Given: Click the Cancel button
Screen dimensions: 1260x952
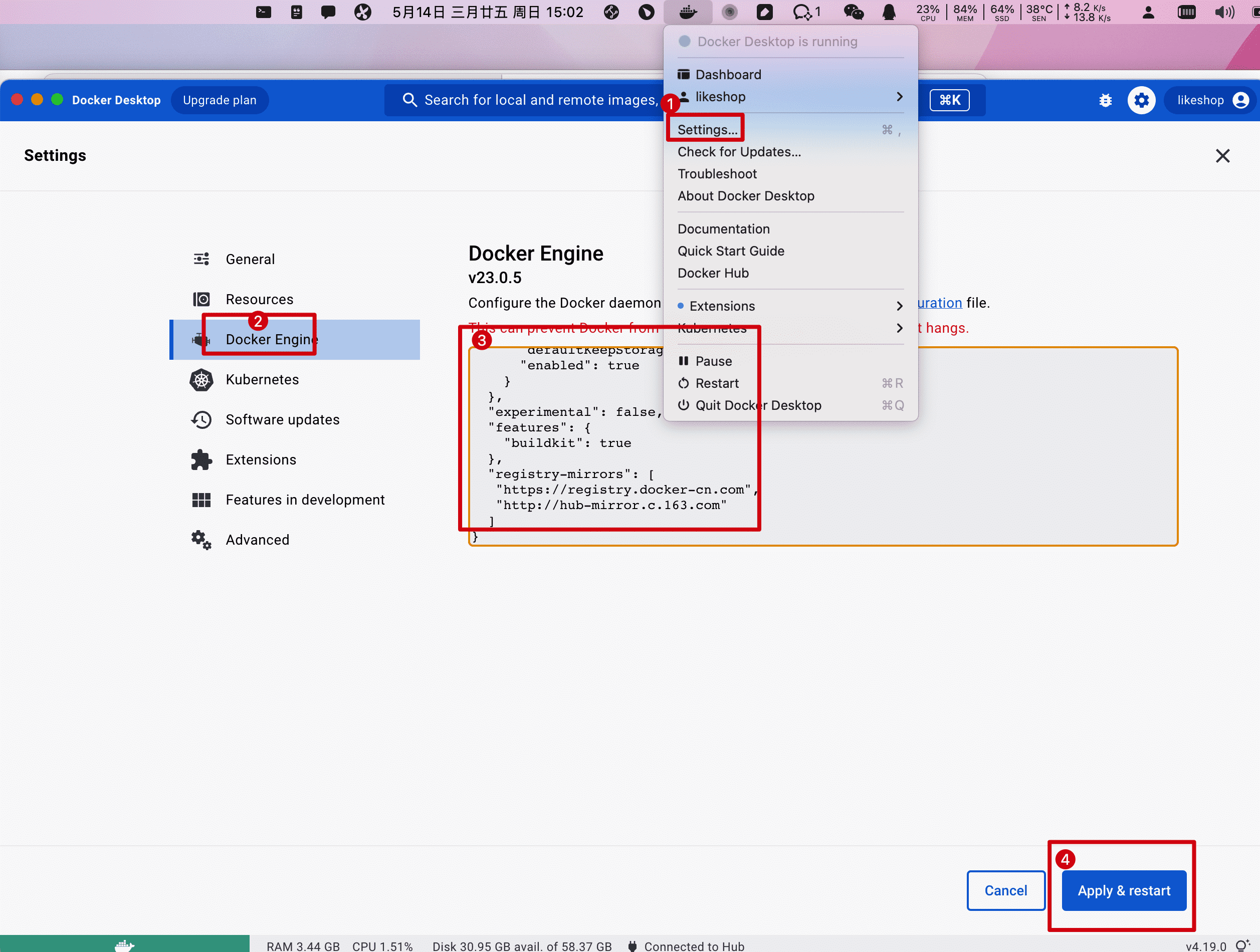Looking at the screenshot, I should (x=1005, y=890).
